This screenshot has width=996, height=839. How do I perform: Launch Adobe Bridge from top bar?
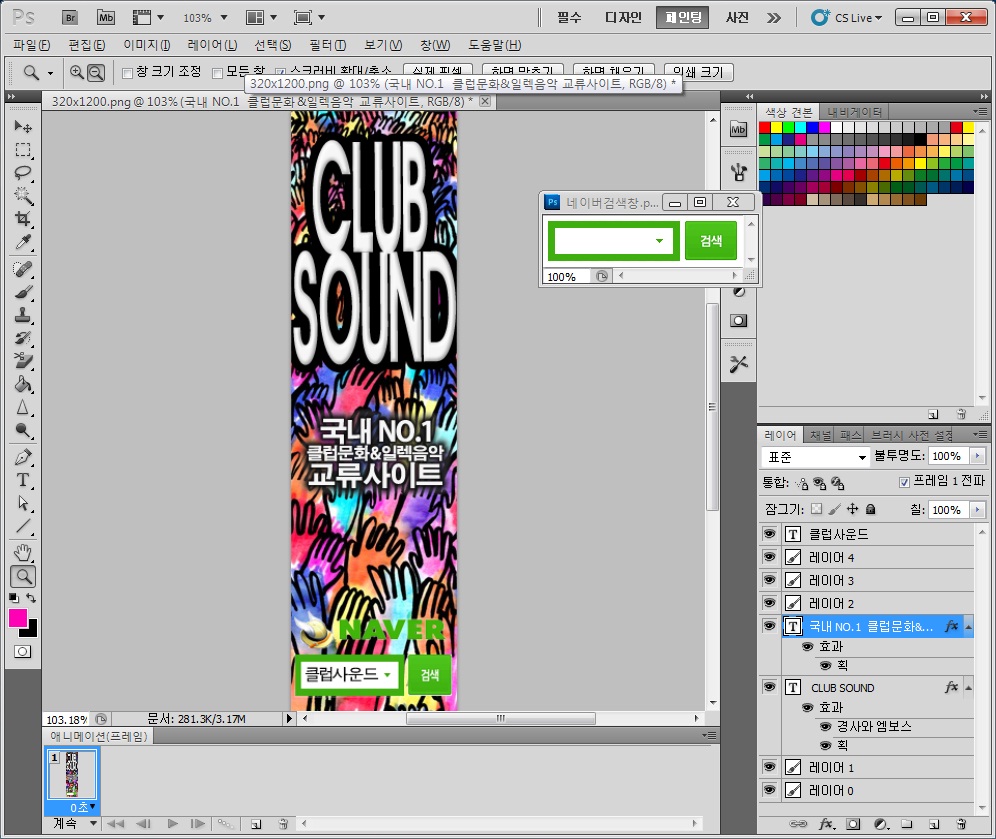tap(71, 17)
